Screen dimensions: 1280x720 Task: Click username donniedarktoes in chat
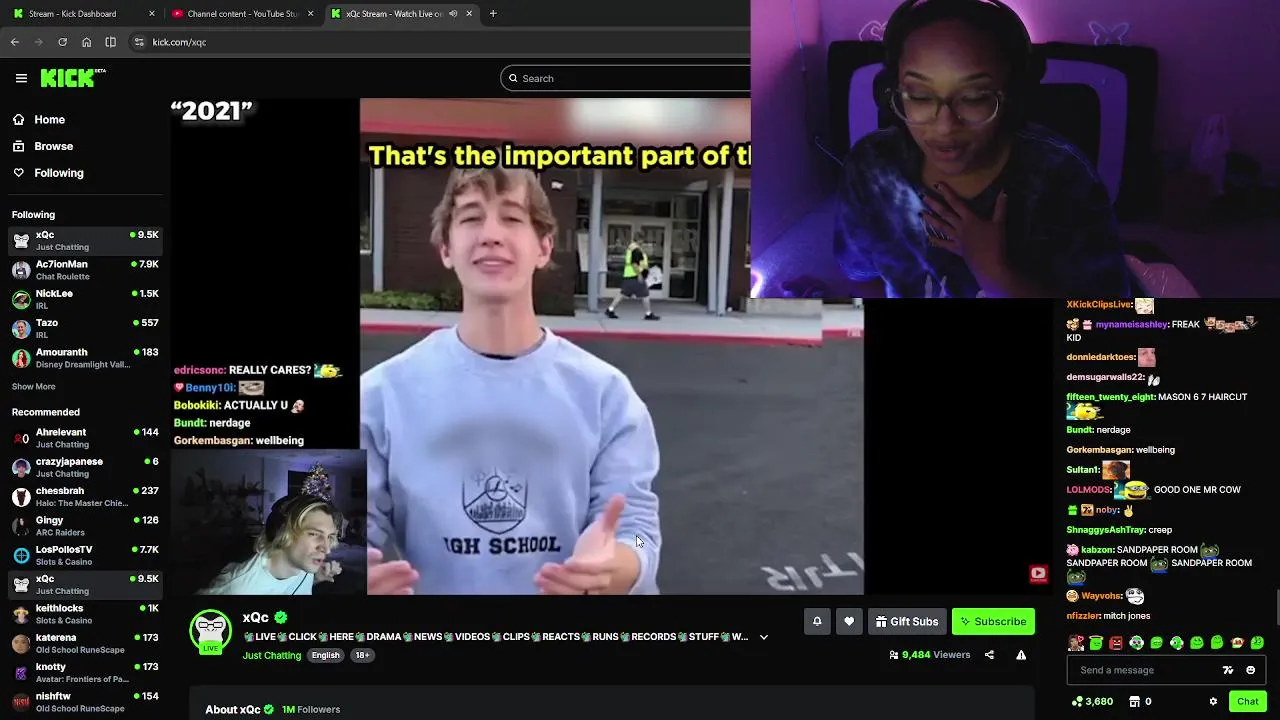tap(1101, 357)
